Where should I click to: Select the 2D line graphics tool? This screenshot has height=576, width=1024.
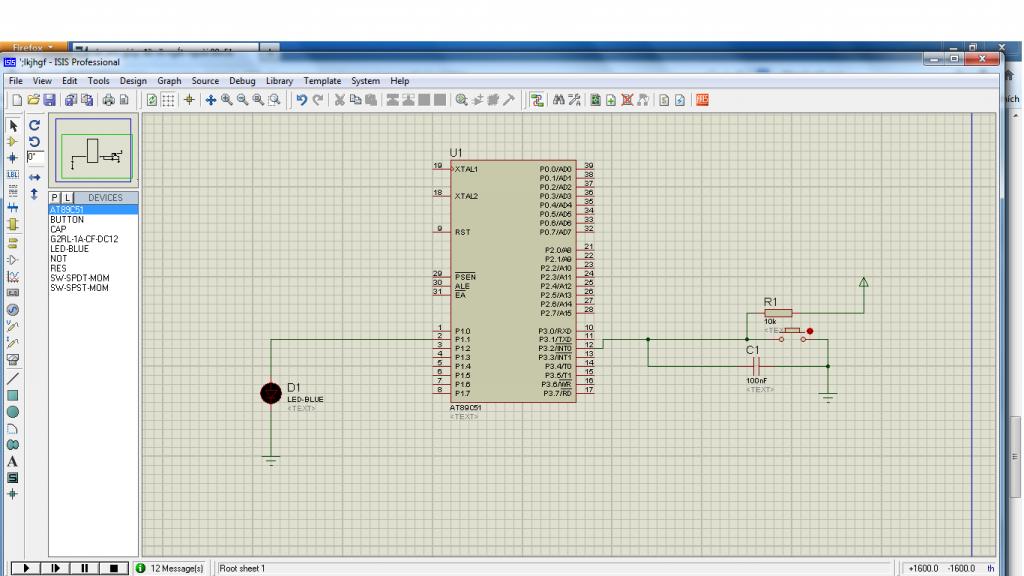coord(13,378)
